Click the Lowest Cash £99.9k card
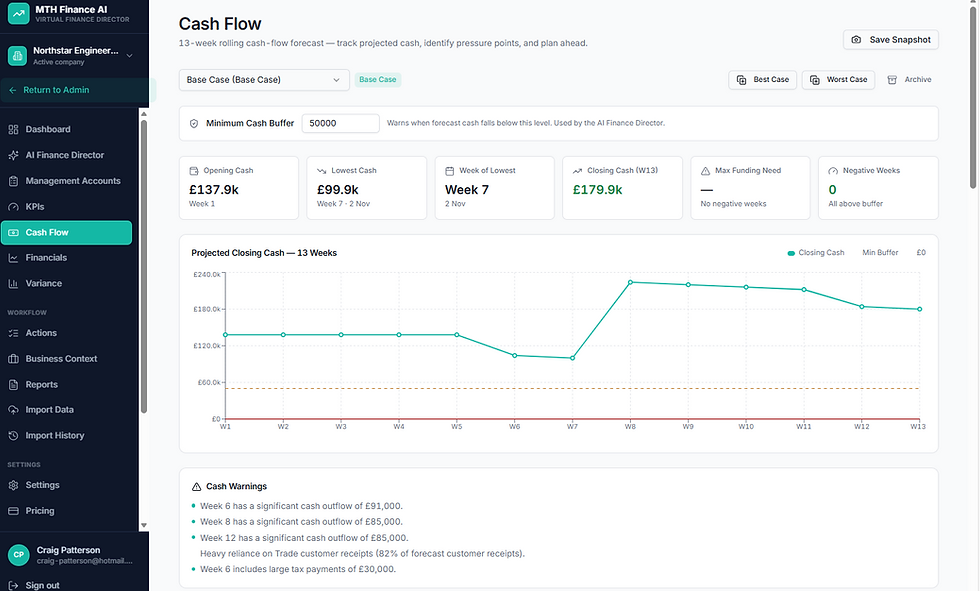 click(366, 188)
